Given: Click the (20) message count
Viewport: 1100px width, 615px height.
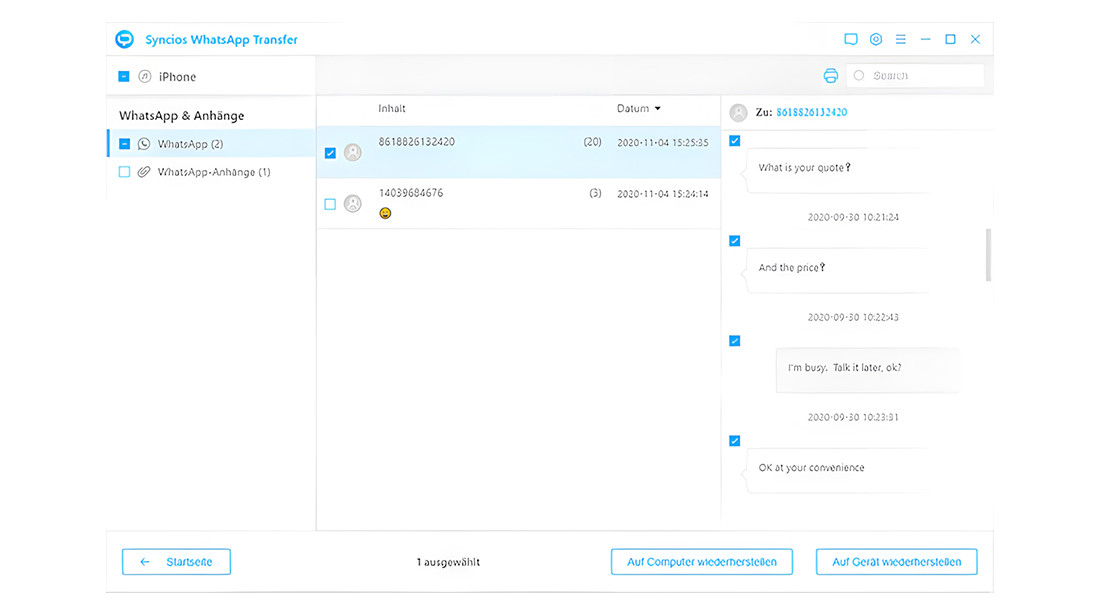Looking at the screenshot, I should pos(592,142).
